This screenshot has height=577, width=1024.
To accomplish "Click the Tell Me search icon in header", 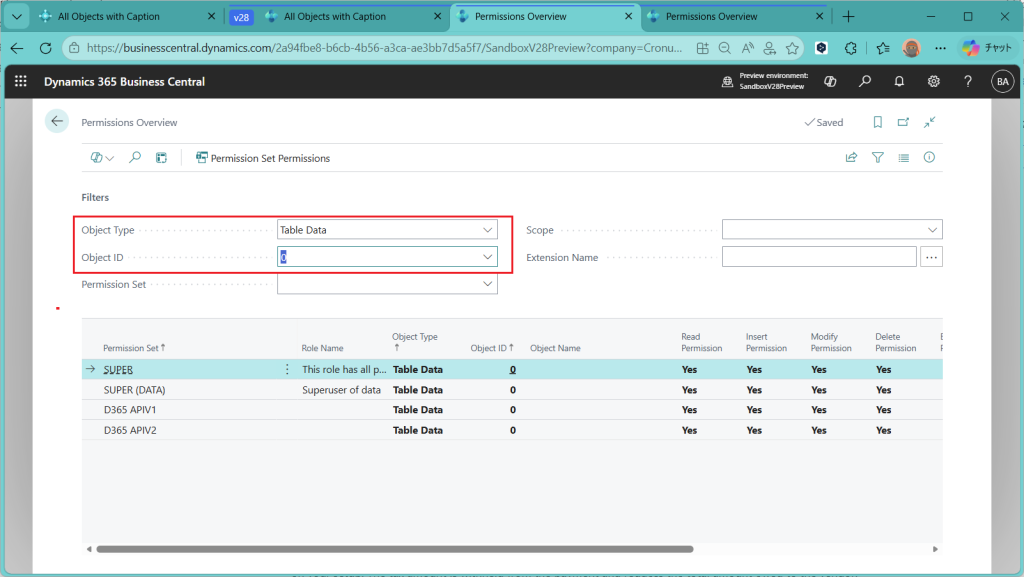I will [865, 81].
